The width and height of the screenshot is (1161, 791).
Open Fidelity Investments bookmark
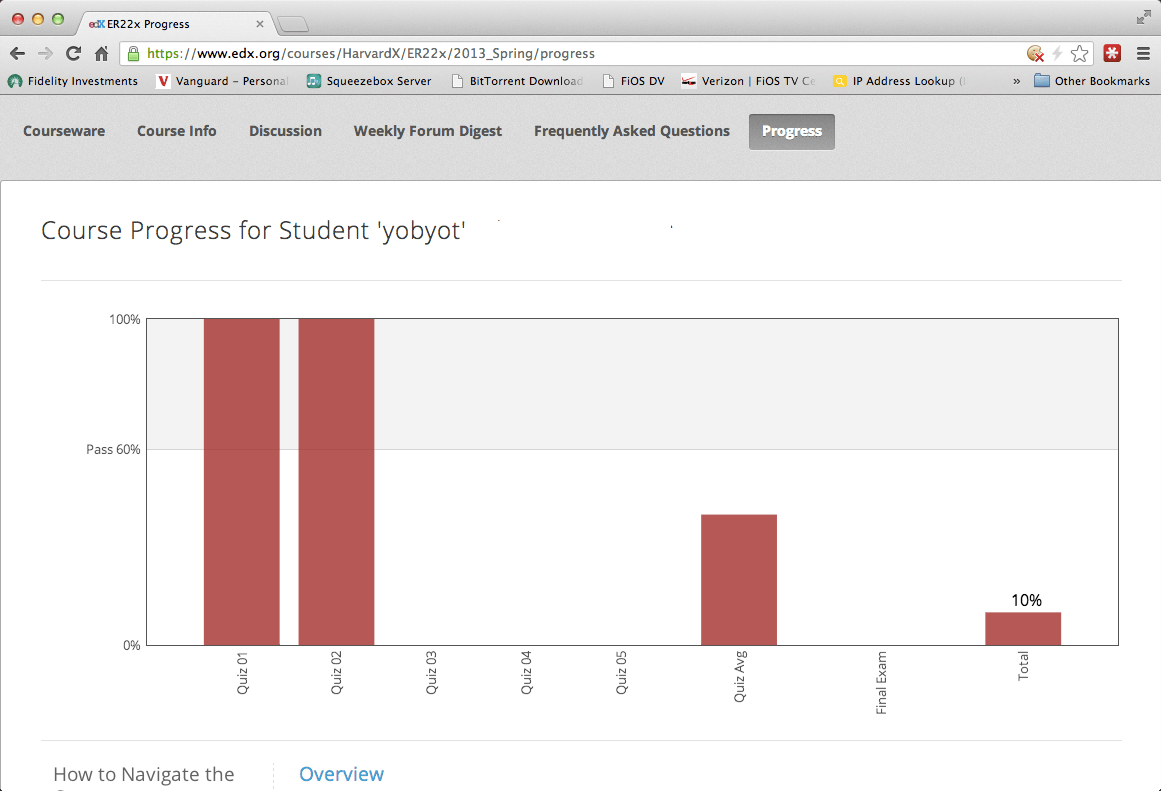click(x=73, y=81)
